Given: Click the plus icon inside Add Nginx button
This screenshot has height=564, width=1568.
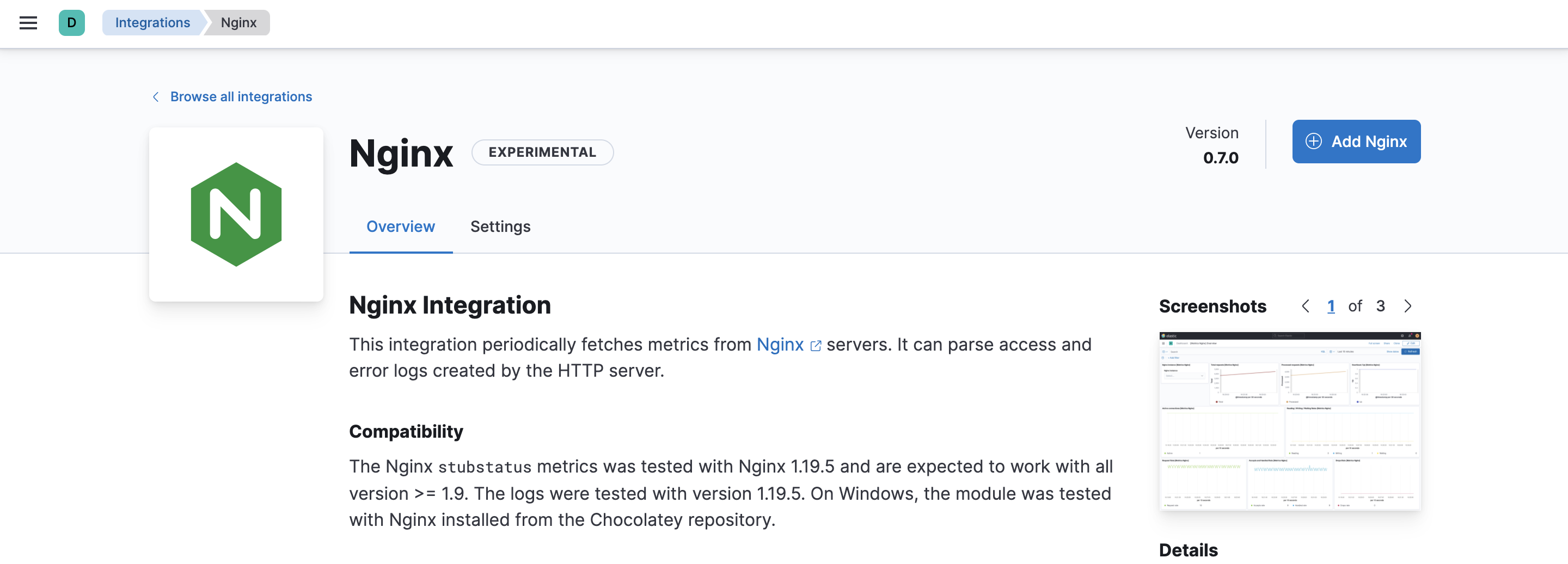Looking at the screenshot, I should pyautogui.click(x=1313, y=141).
